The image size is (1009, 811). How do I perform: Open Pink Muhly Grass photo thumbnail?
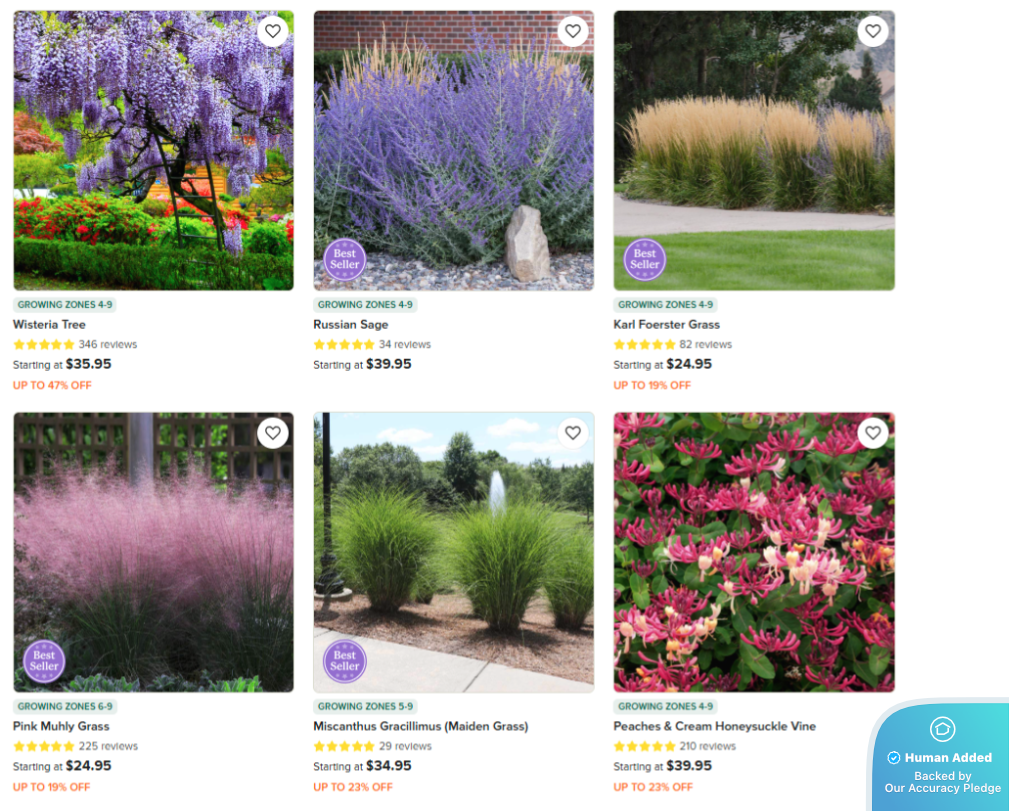(x=153, y=552)
